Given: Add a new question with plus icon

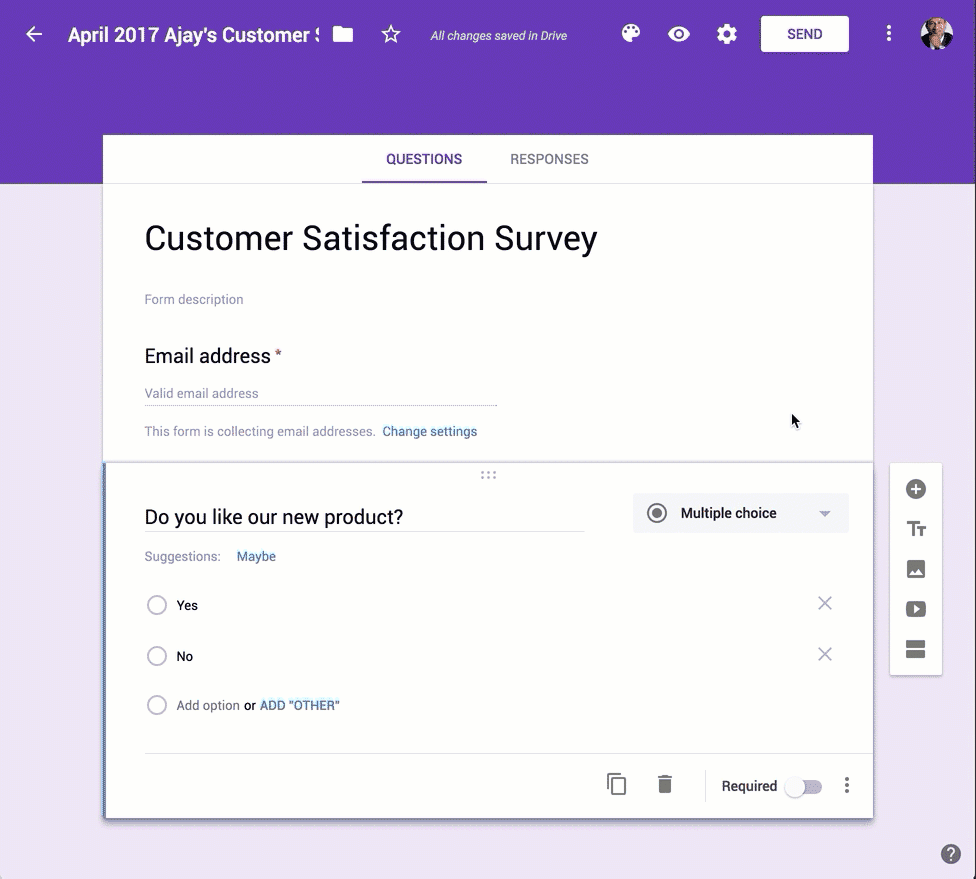Looking at the screenshot, I should tap(915, 489).
